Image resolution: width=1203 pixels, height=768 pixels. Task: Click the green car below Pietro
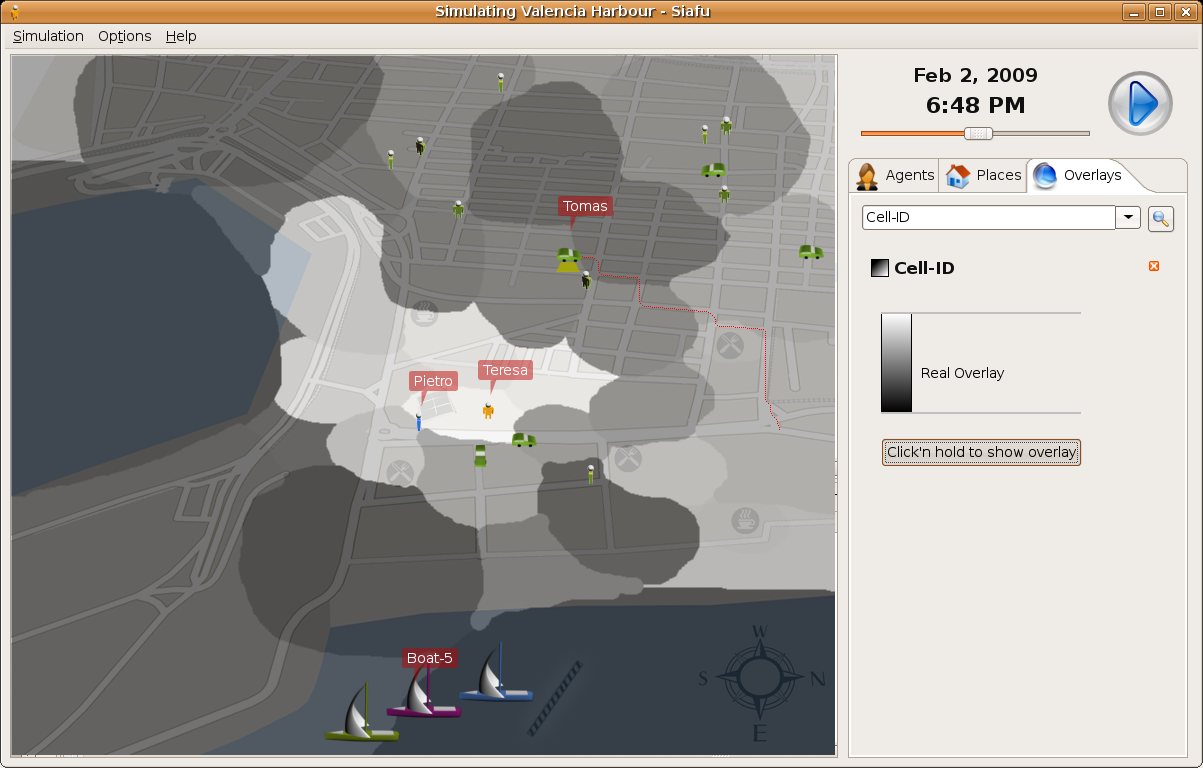tap(480, 455)
